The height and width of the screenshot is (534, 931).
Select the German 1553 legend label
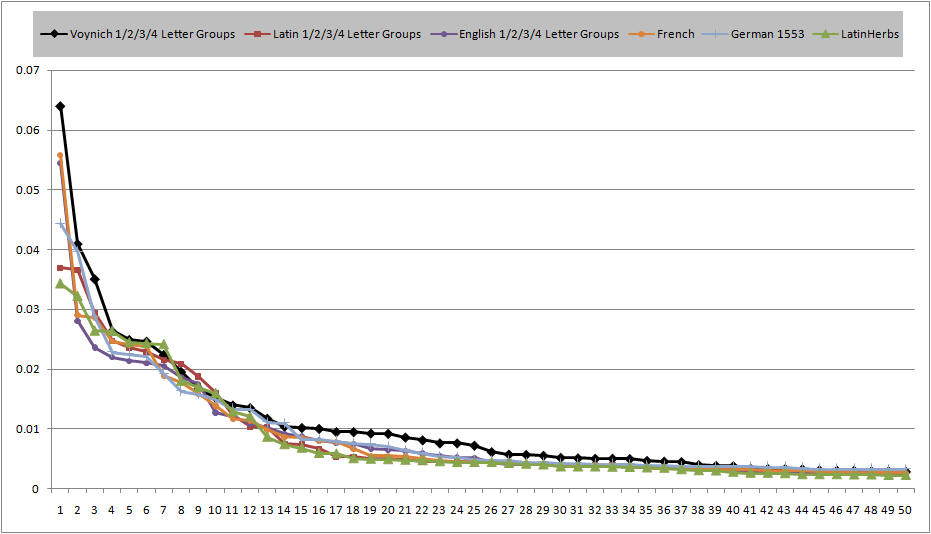click(x=768, y=34)
